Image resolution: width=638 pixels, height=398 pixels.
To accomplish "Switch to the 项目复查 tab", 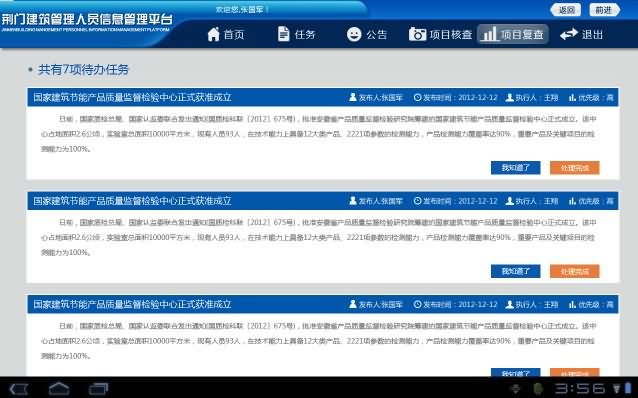I will [x=512, y=34].
